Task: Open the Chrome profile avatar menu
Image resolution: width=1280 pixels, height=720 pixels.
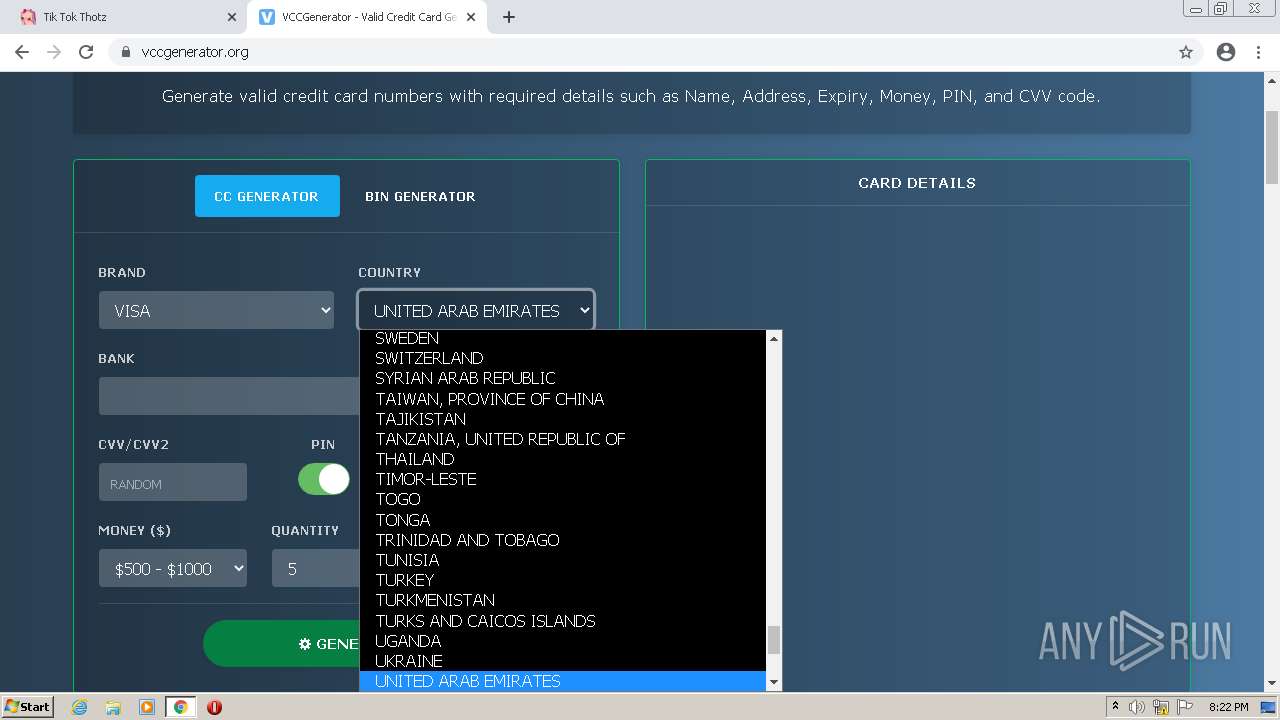Action: pos(1226,52)
